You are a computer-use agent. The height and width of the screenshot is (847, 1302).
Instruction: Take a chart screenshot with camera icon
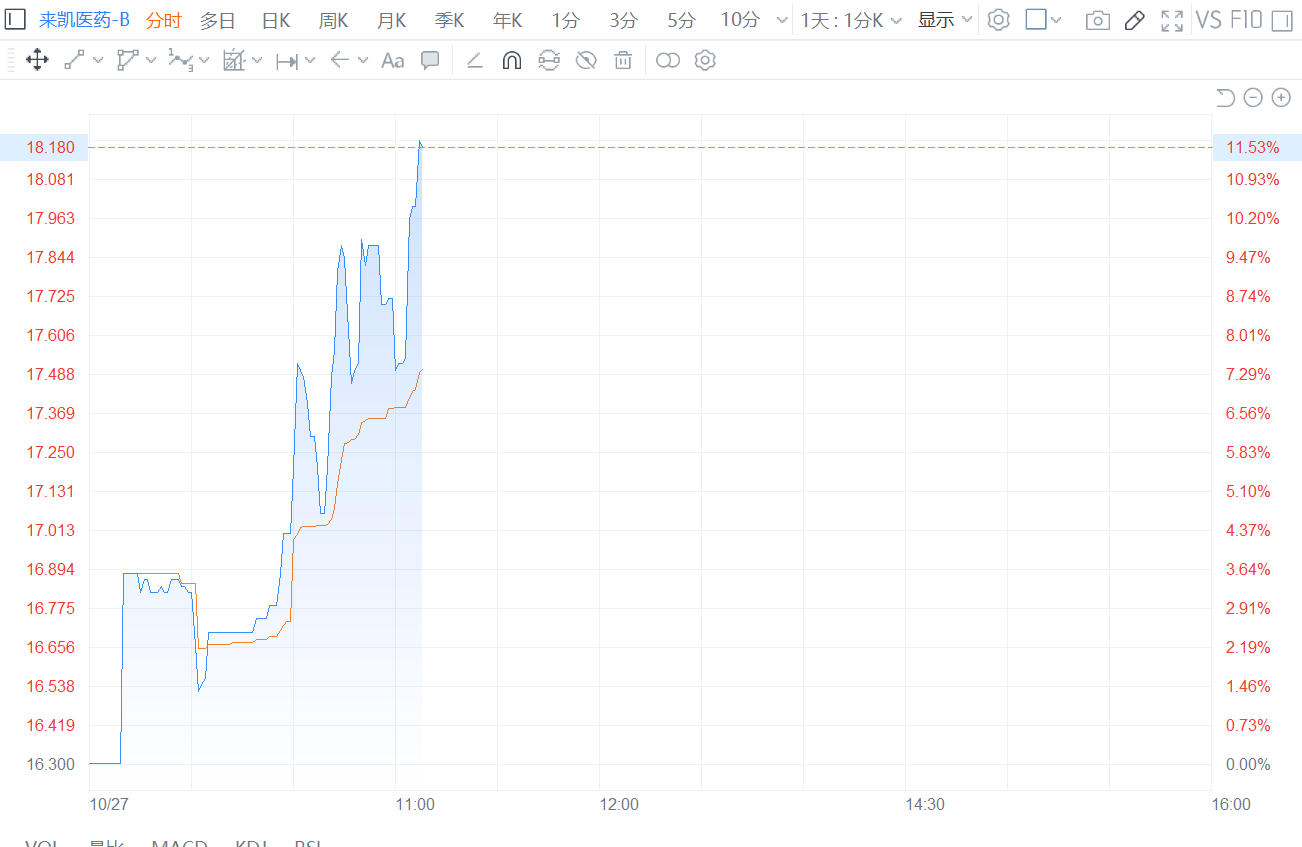click(1097, 20)
